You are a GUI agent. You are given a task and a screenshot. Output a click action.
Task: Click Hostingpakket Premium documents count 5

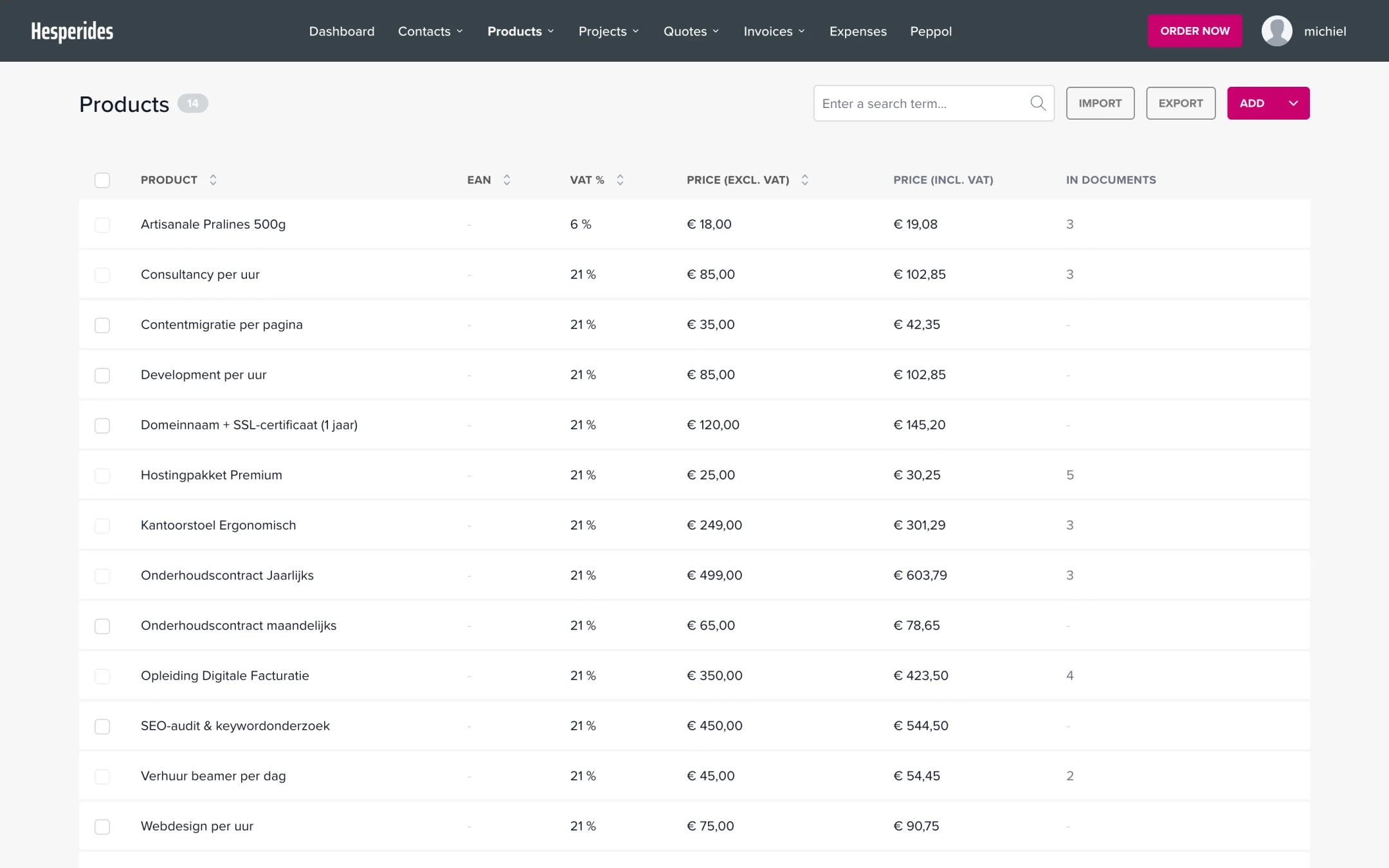point(1069,475)
